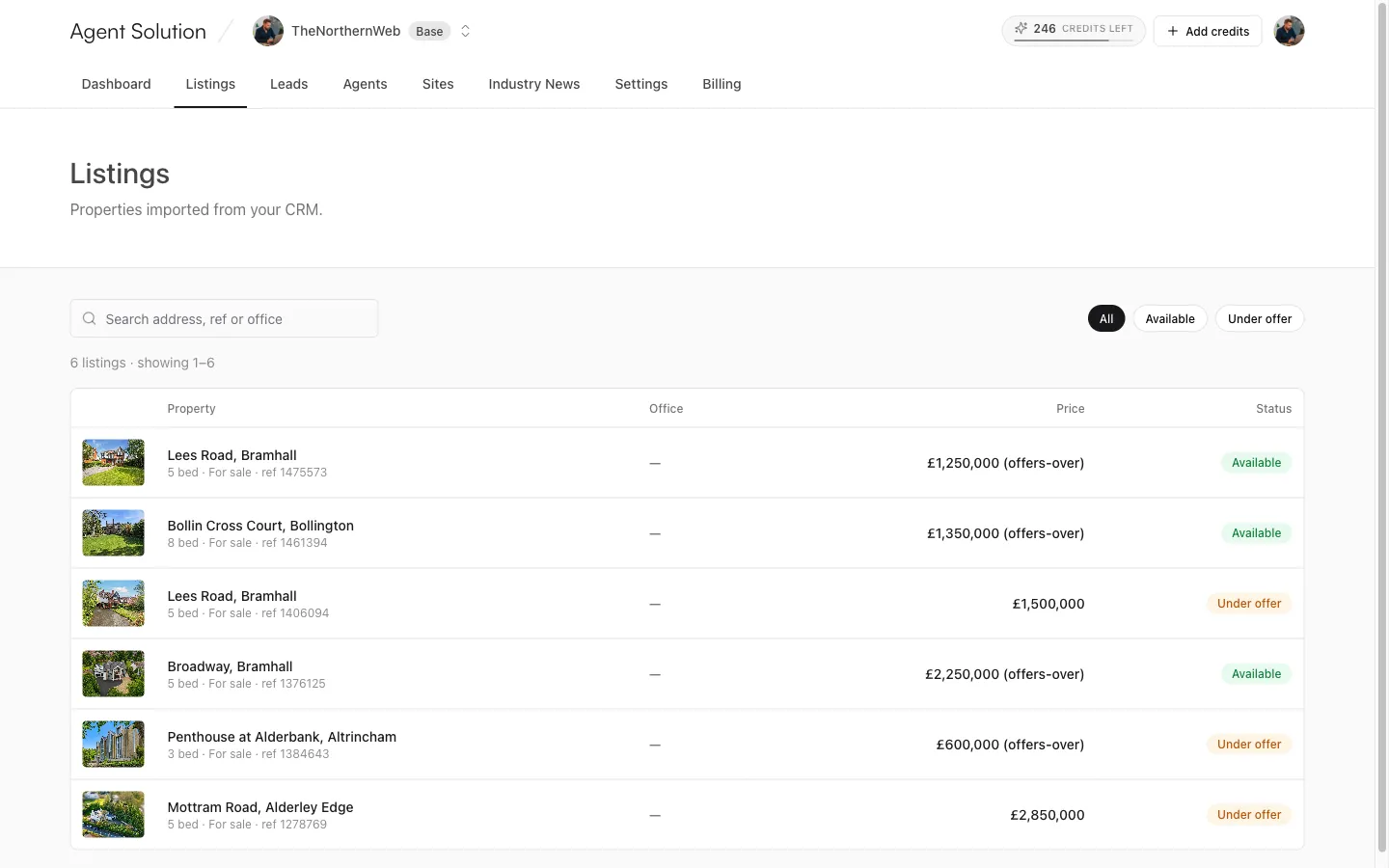Select the Listings tab
Screen dimensions: 1389x868
click(210, 84)
